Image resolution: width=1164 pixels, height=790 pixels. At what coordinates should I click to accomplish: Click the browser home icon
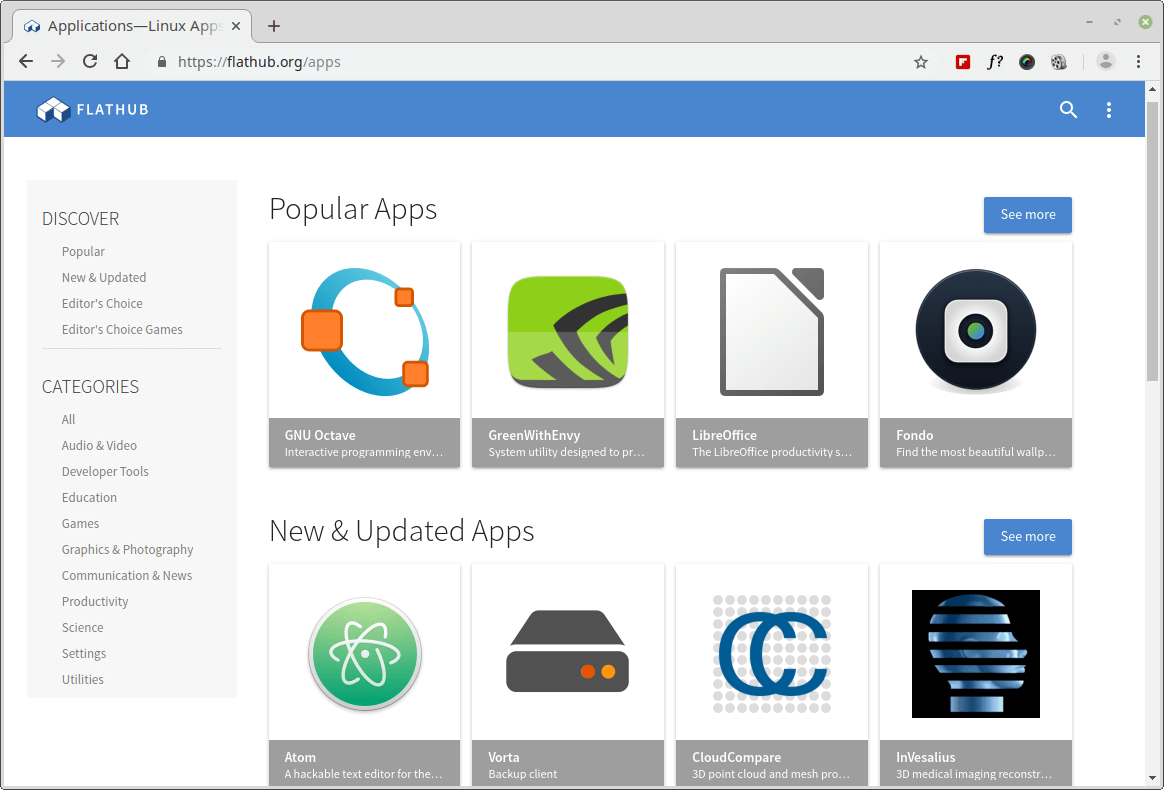tap(122, 62)
